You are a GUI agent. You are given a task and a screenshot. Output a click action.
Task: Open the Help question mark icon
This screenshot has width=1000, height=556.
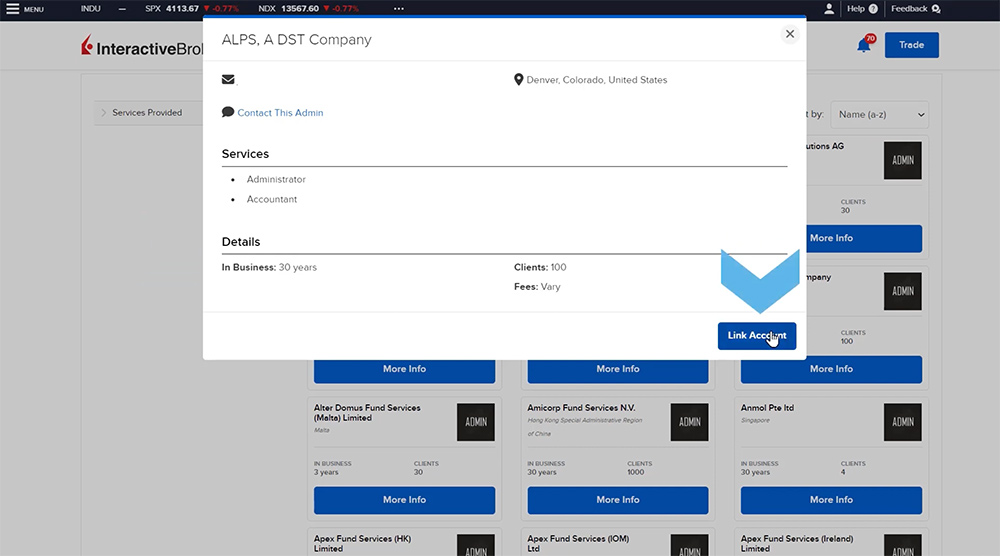point(873,9)
